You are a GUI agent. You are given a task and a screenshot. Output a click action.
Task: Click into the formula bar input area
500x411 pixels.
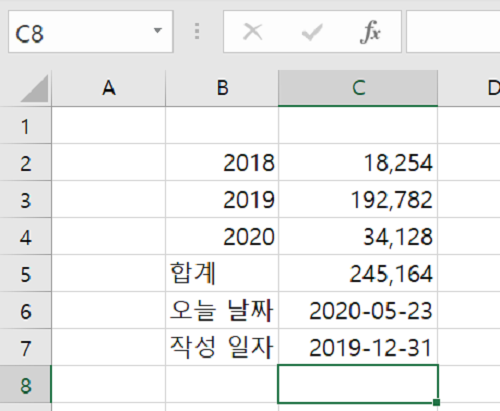pos(453,32)
